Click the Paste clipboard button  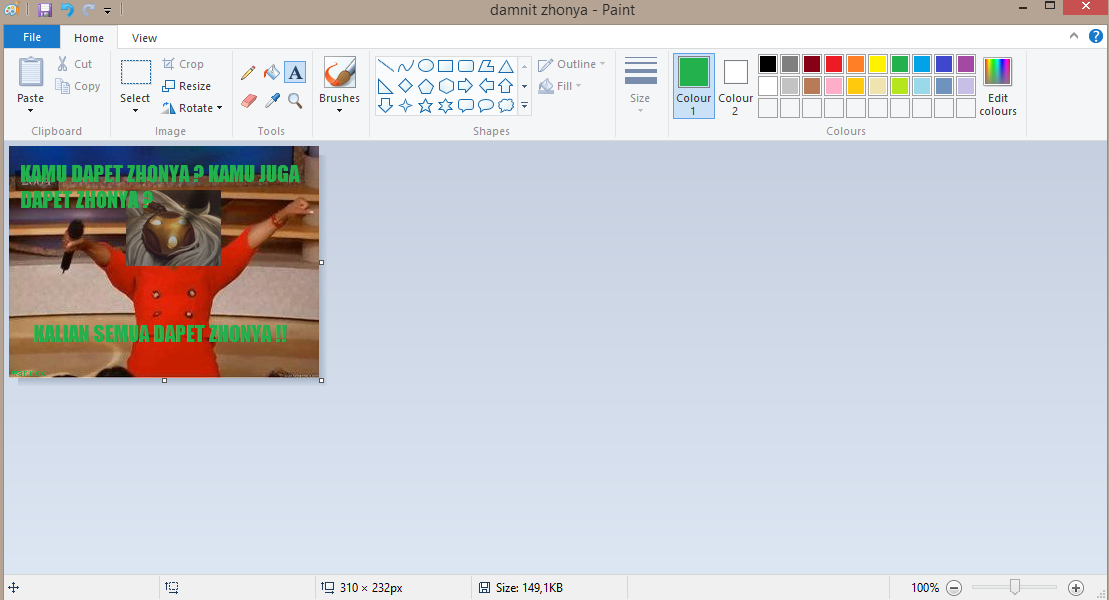[30, 73]
